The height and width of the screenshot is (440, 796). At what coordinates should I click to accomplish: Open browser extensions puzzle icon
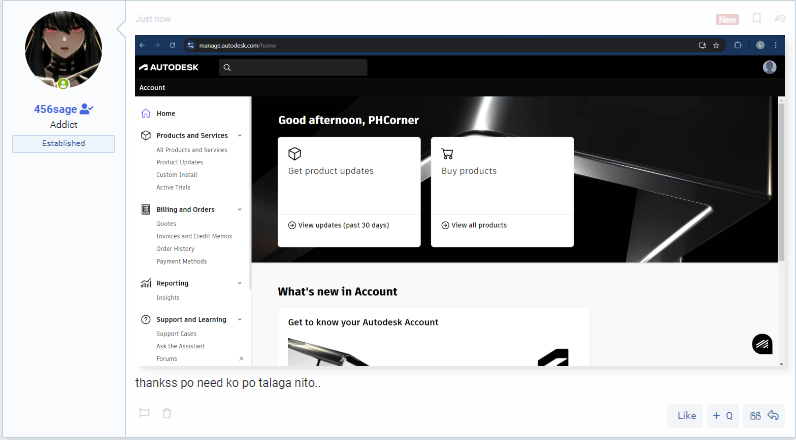pos(738,45)
